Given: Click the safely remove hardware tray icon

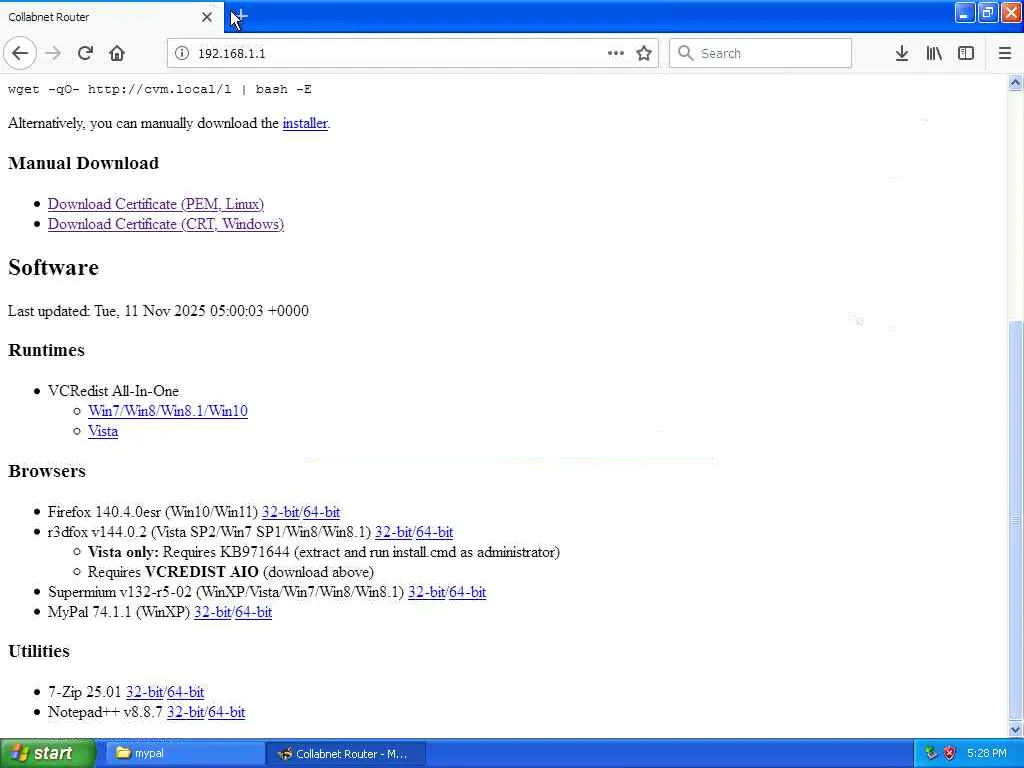Looking at the screenshot, I should [x=931, y=754].
